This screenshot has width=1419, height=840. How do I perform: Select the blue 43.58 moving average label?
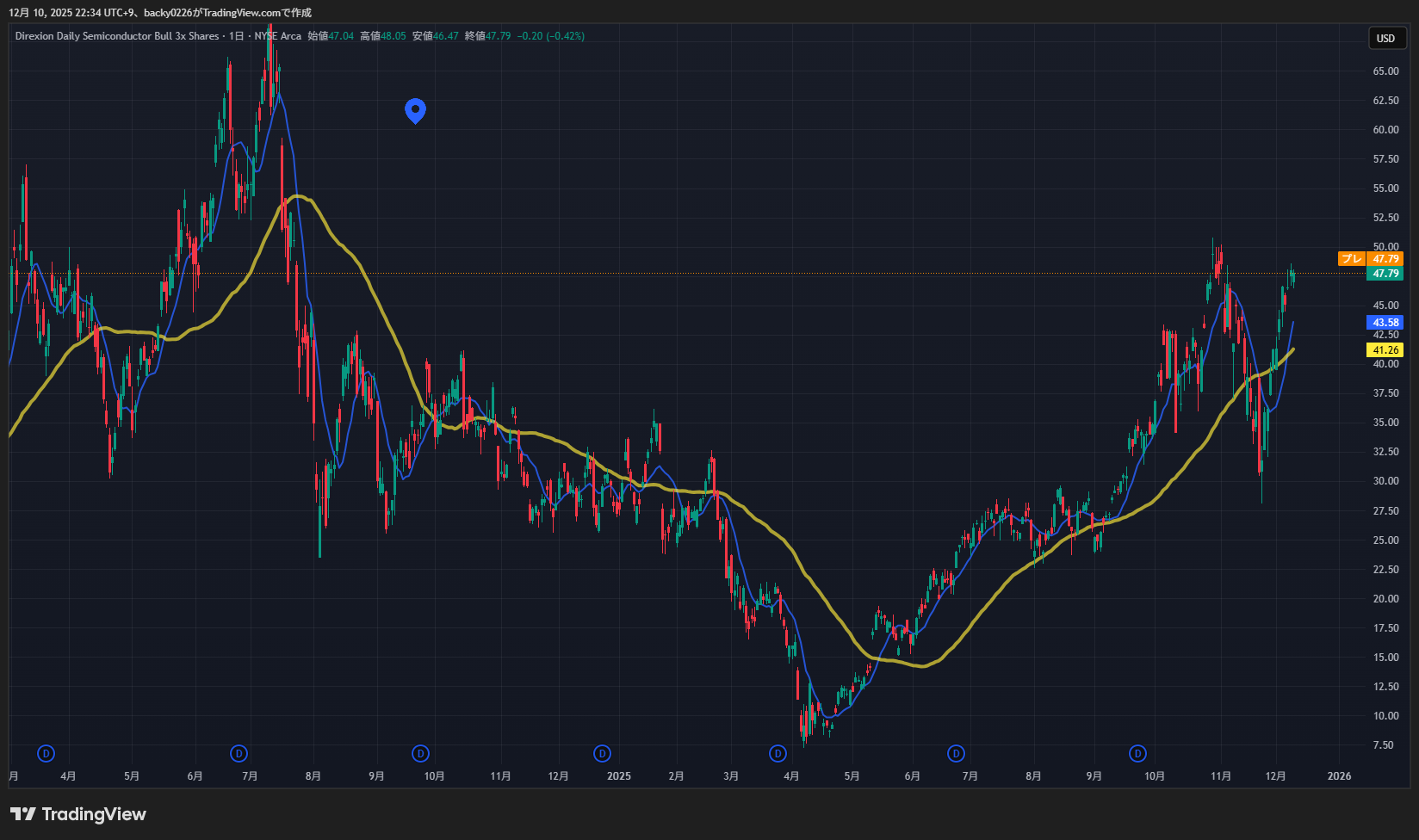click(1385, 323)
